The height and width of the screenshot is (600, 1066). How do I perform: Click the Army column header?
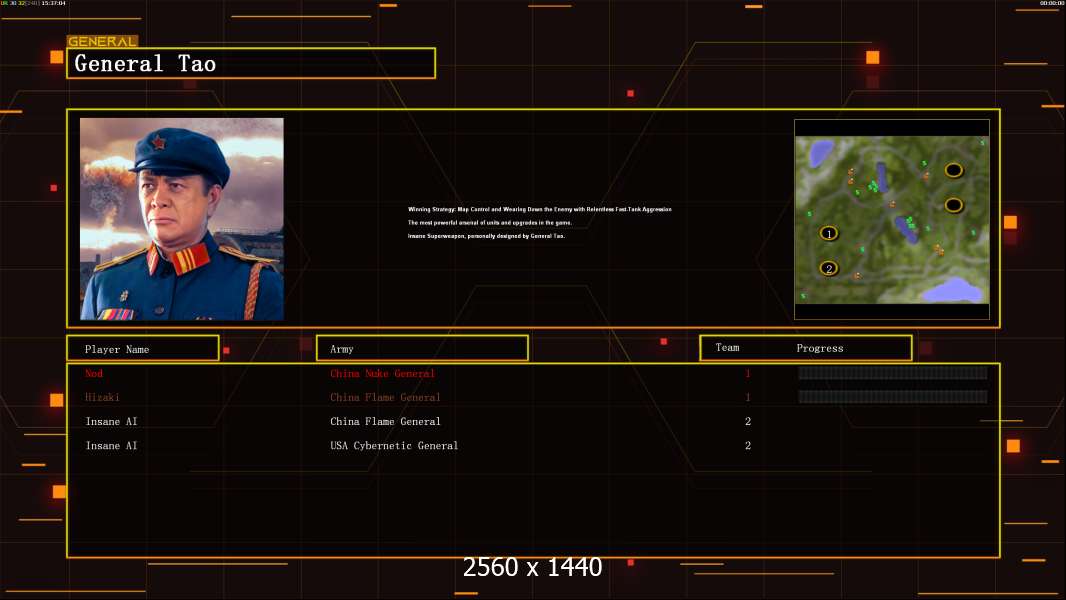point(422,349)
